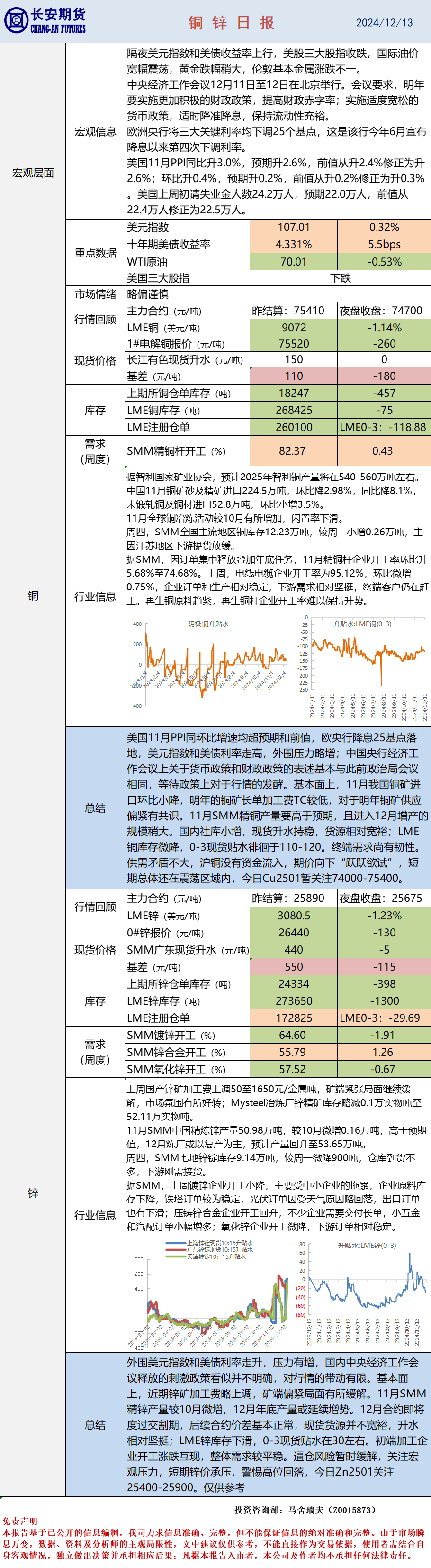The width and height of the screenshot is (431, 1568).
Task: Click SMM广东现货升水 change -5
Action: point(384,950)
